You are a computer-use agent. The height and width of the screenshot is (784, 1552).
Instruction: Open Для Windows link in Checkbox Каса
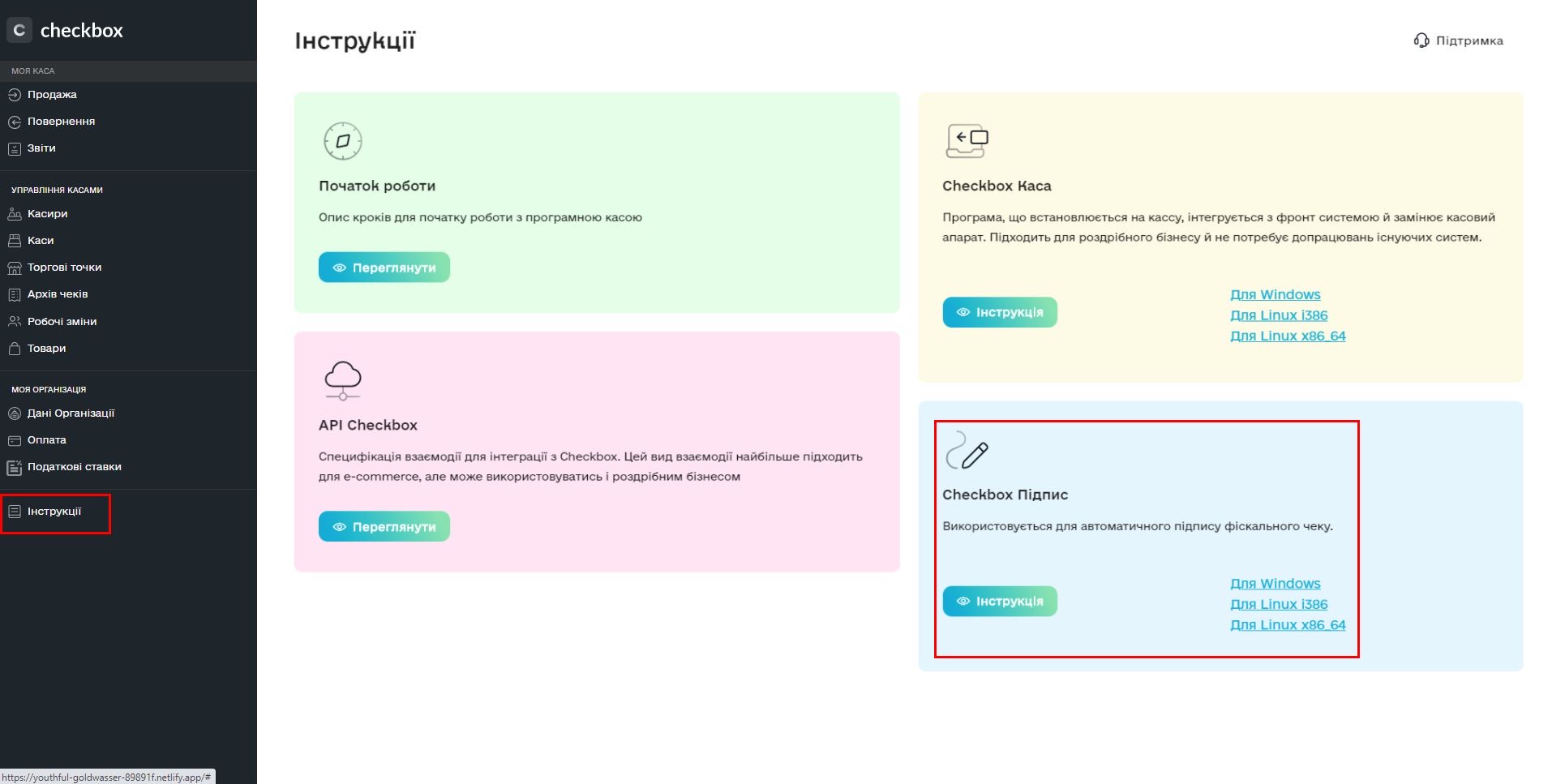point(1275,294)
